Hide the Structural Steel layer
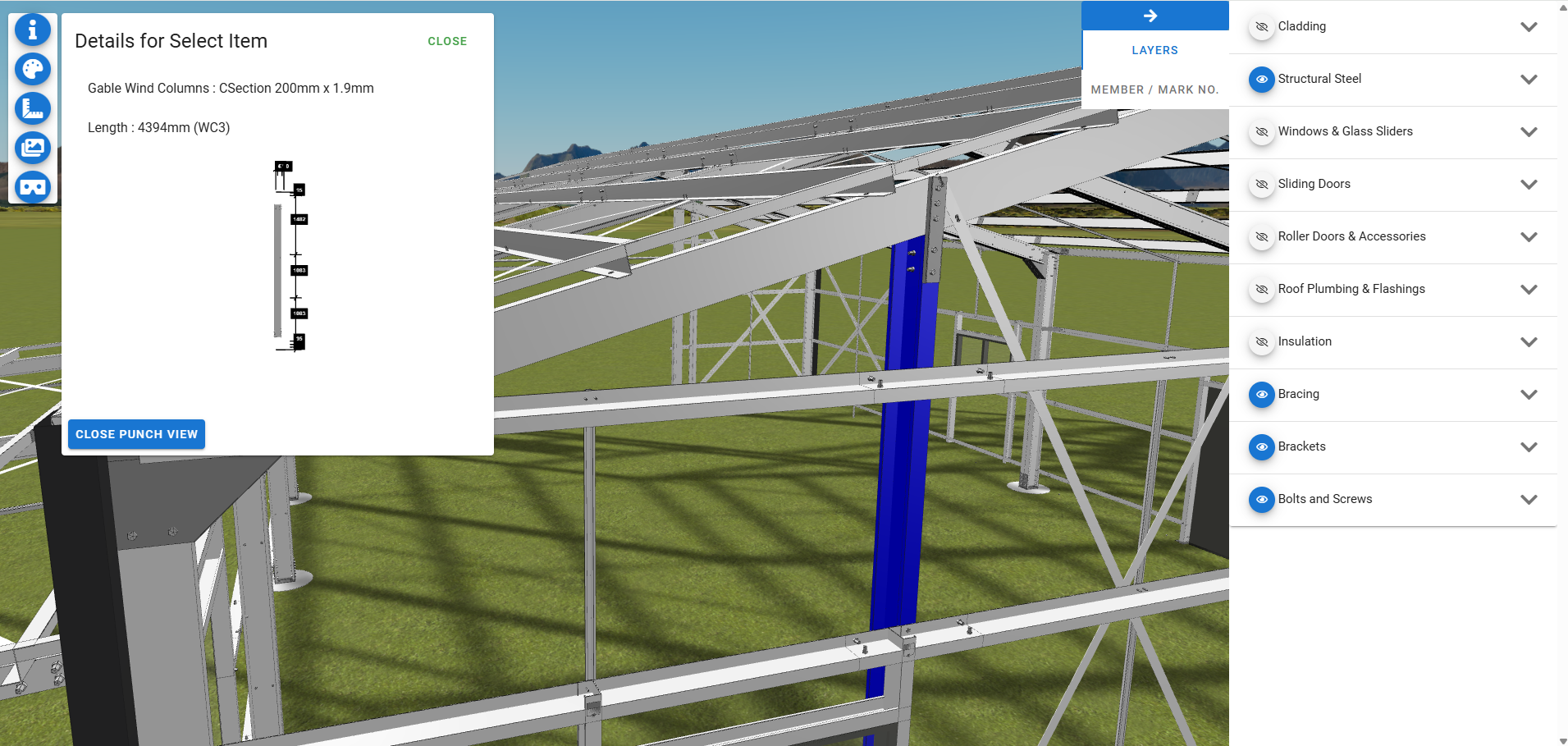Image resolution: width=1568 pixels, height=746 pixels. pos(1262,80)
